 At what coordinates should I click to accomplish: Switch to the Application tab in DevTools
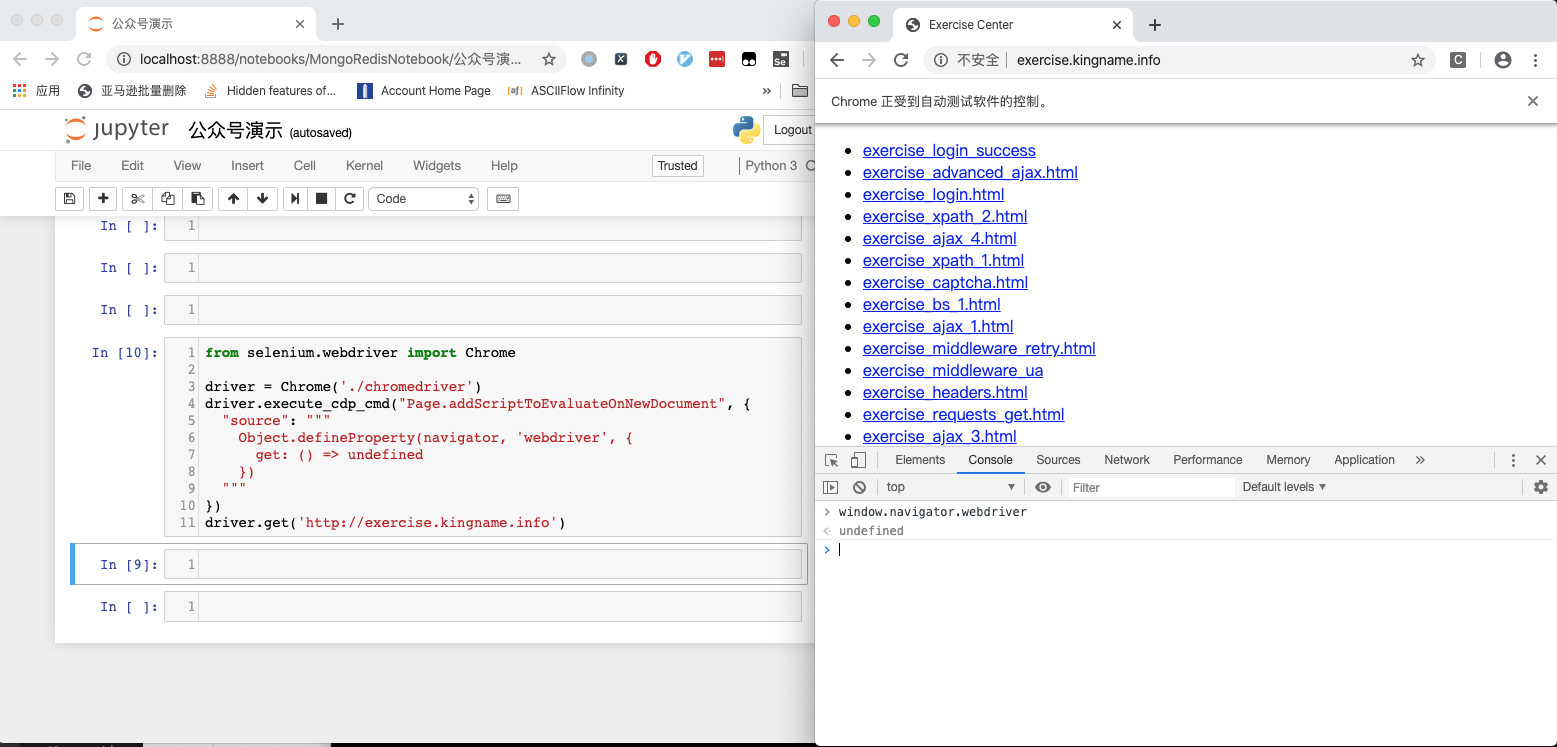[1364, 460]
